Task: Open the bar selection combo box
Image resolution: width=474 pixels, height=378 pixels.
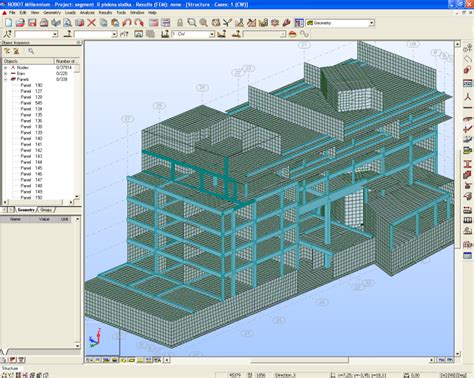Action: [x=114, y=34]
